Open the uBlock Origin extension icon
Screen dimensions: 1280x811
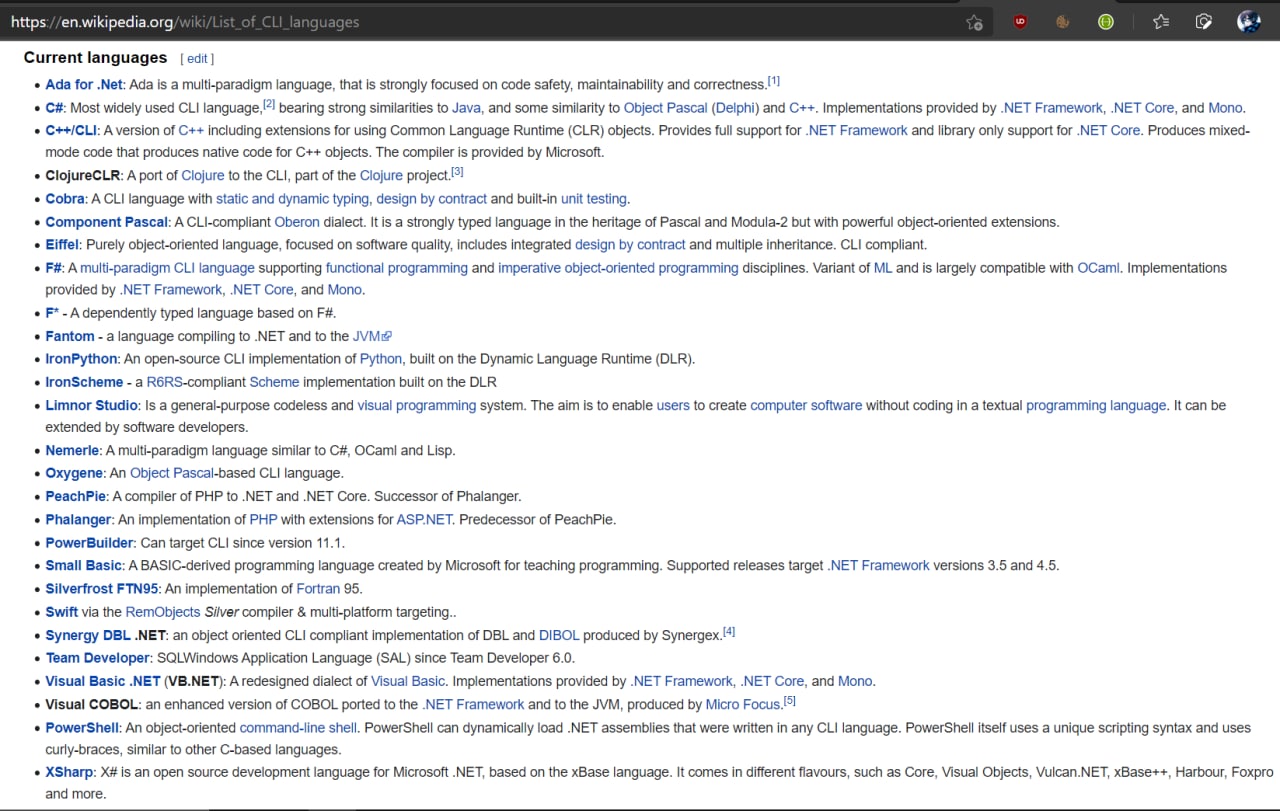tap(1020, 21)
